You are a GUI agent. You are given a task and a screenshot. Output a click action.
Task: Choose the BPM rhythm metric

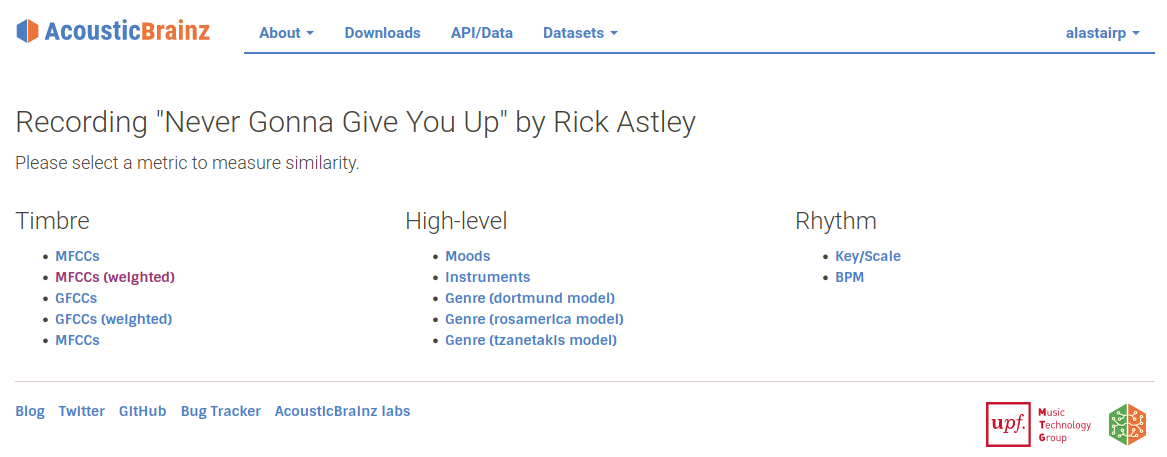[x=849, y=277]
